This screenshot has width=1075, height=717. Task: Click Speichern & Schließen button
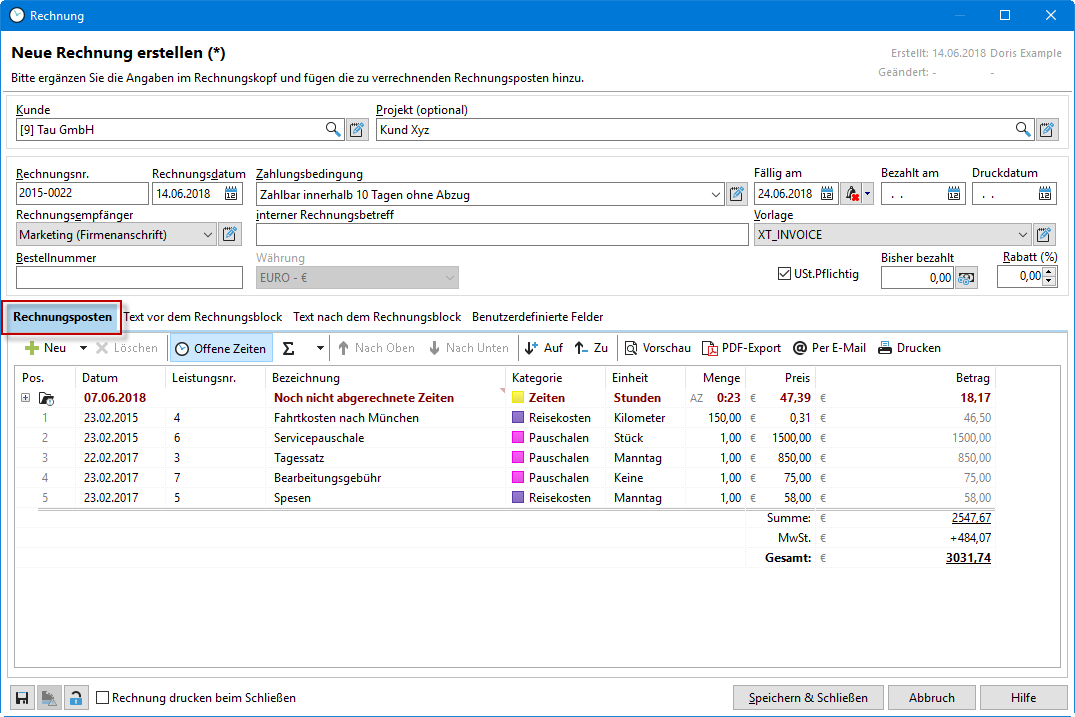coord(808,698)
